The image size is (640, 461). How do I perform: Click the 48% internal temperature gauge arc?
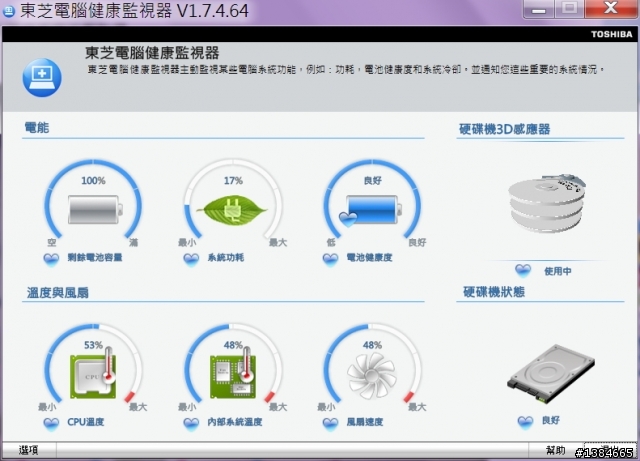coord(233,363)
